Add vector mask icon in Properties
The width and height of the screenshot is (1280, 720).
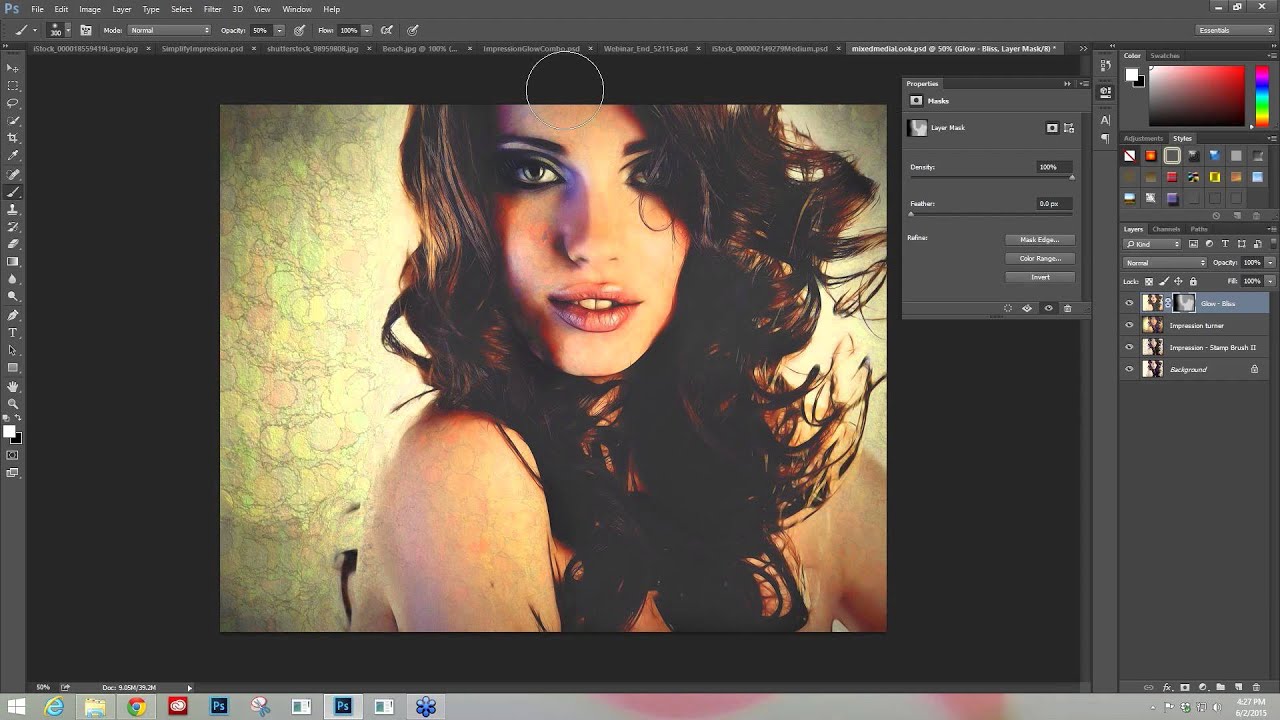pos(1069,128)
